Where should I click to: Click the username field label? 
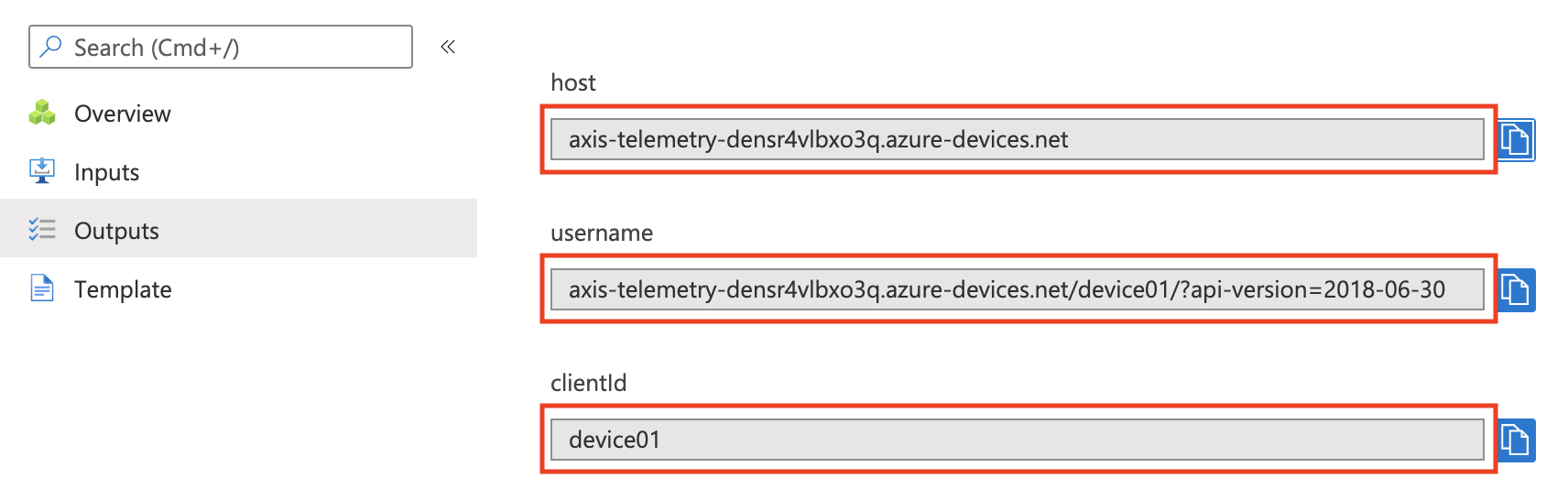(602, 233)
